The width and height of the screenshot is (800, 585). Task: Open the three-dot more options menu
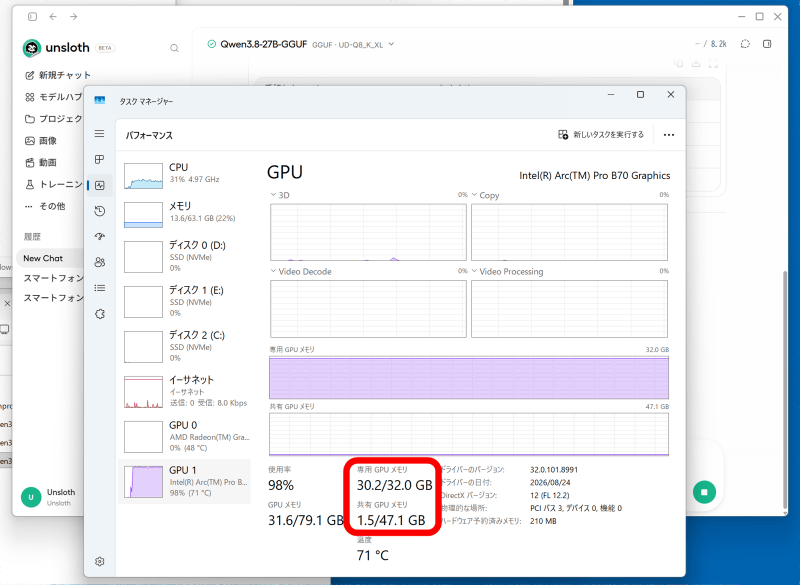click(668, 135)
